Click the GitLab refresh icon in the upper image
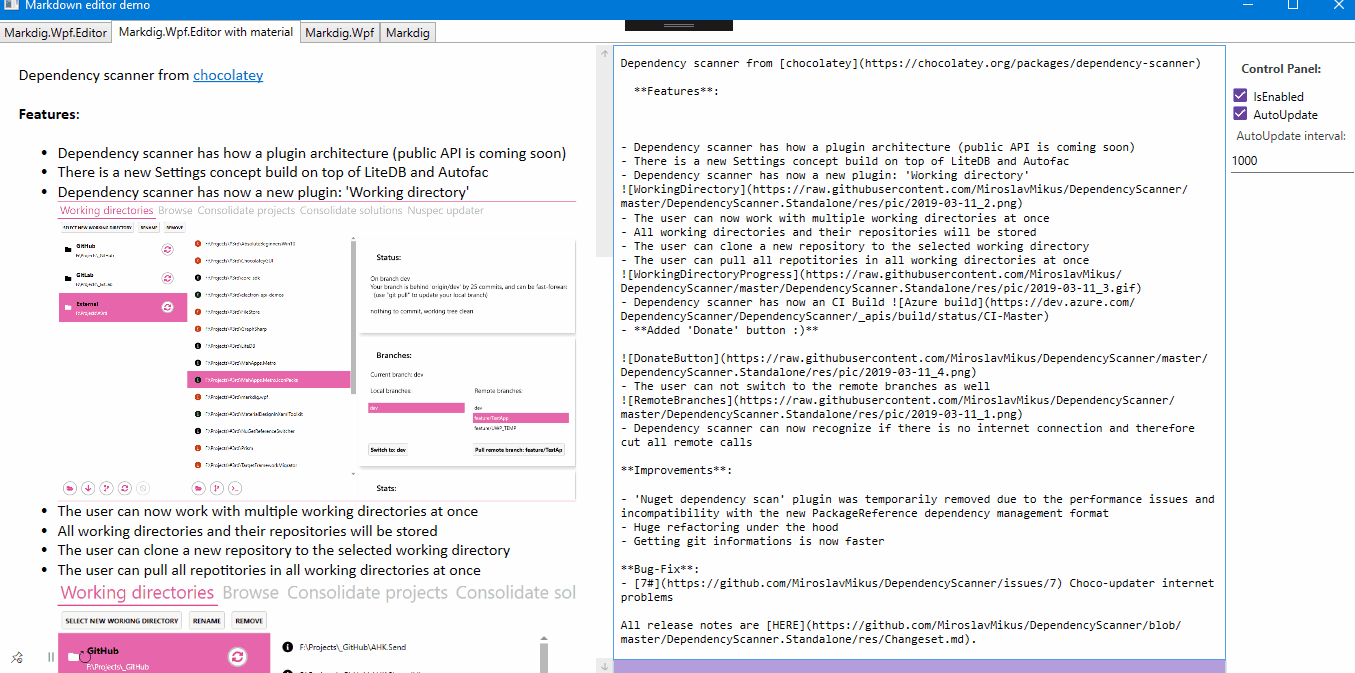 [168, 278]
